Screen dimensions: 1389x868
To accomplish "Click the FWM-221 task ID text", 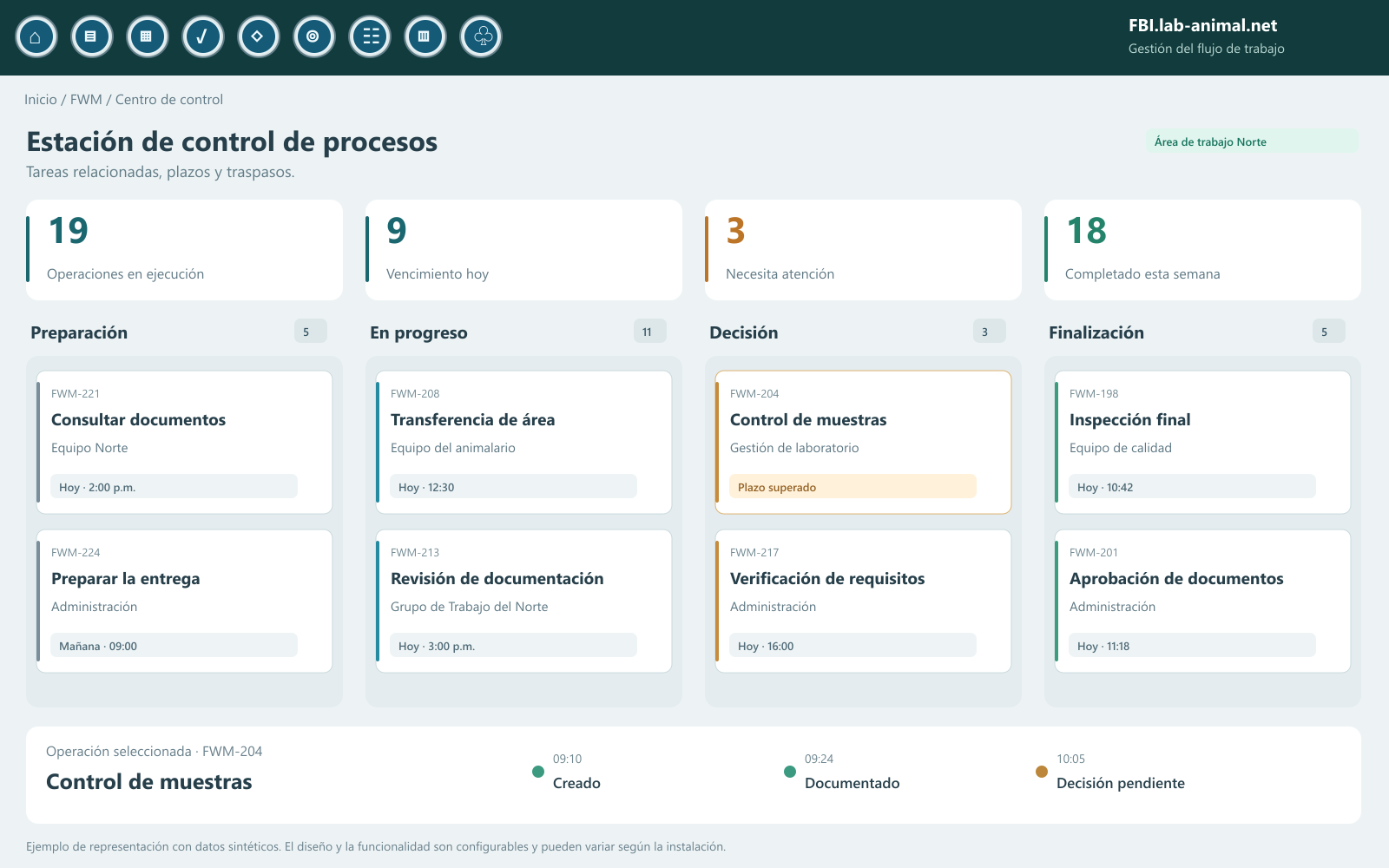I will click(76, 394).
